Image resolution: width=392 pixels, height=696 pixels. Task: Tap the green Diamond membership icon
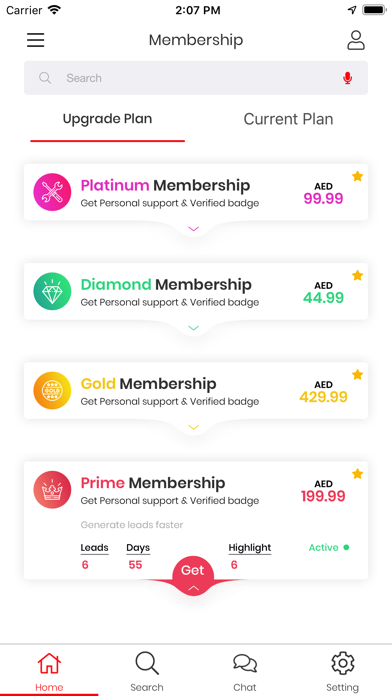[52, 291]
